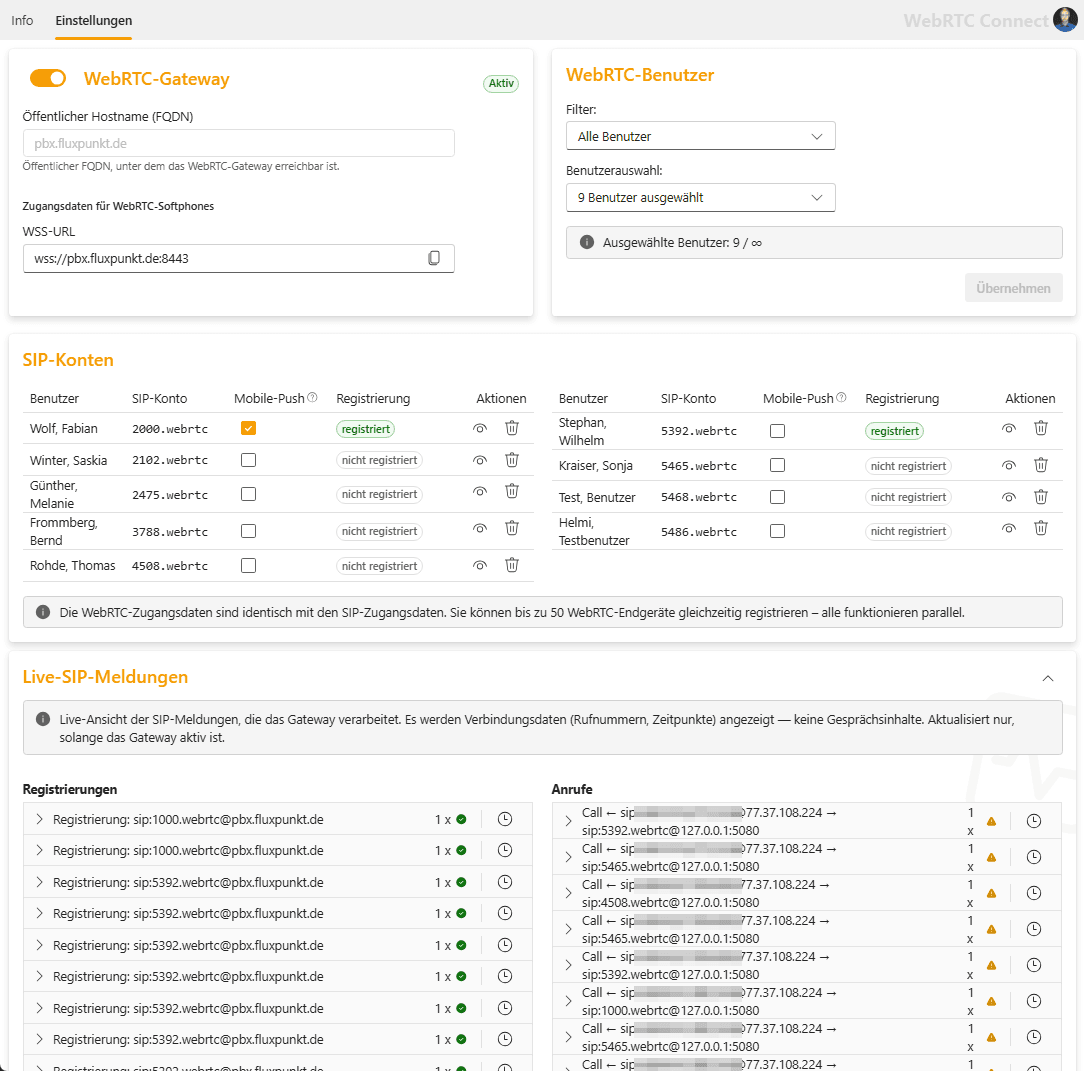1084x1071 pixels.
Task: Enable Mobile-Push for Winter, Saskia
Action: pos(248,460)
